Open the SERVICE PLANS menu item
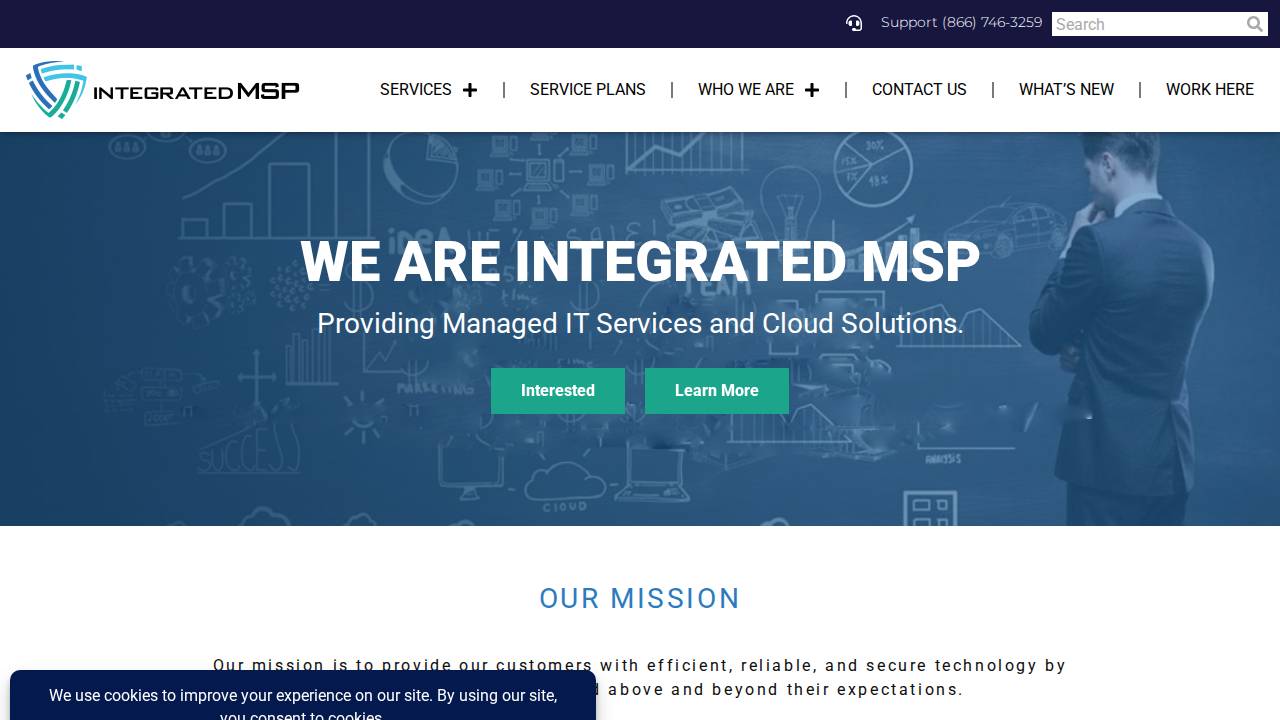1280x720 pixels. [587, 90]
